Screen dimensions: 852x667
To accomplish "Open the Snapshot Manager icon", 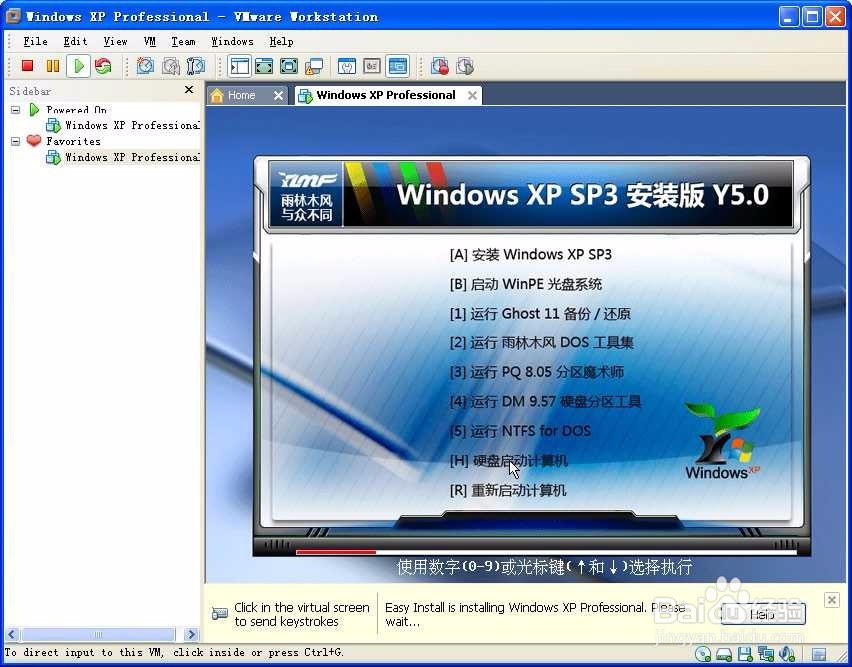I will (196, 66).
